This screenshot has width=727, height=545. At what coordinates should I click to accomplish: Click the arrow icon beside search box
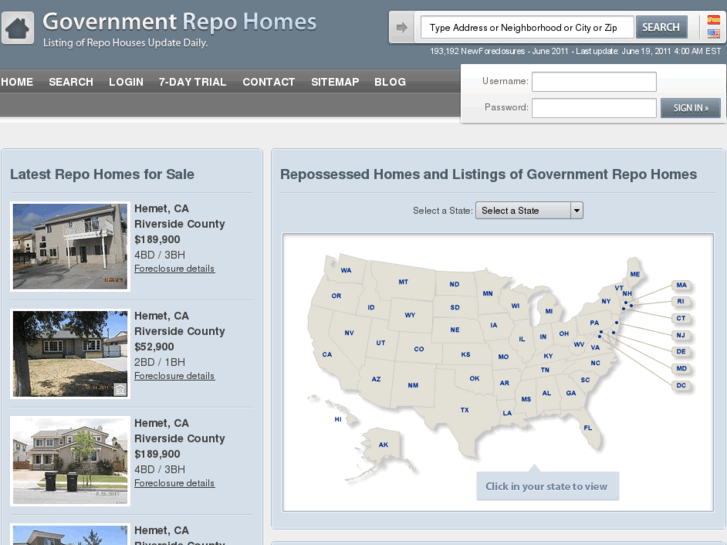(x=402, y=27)
